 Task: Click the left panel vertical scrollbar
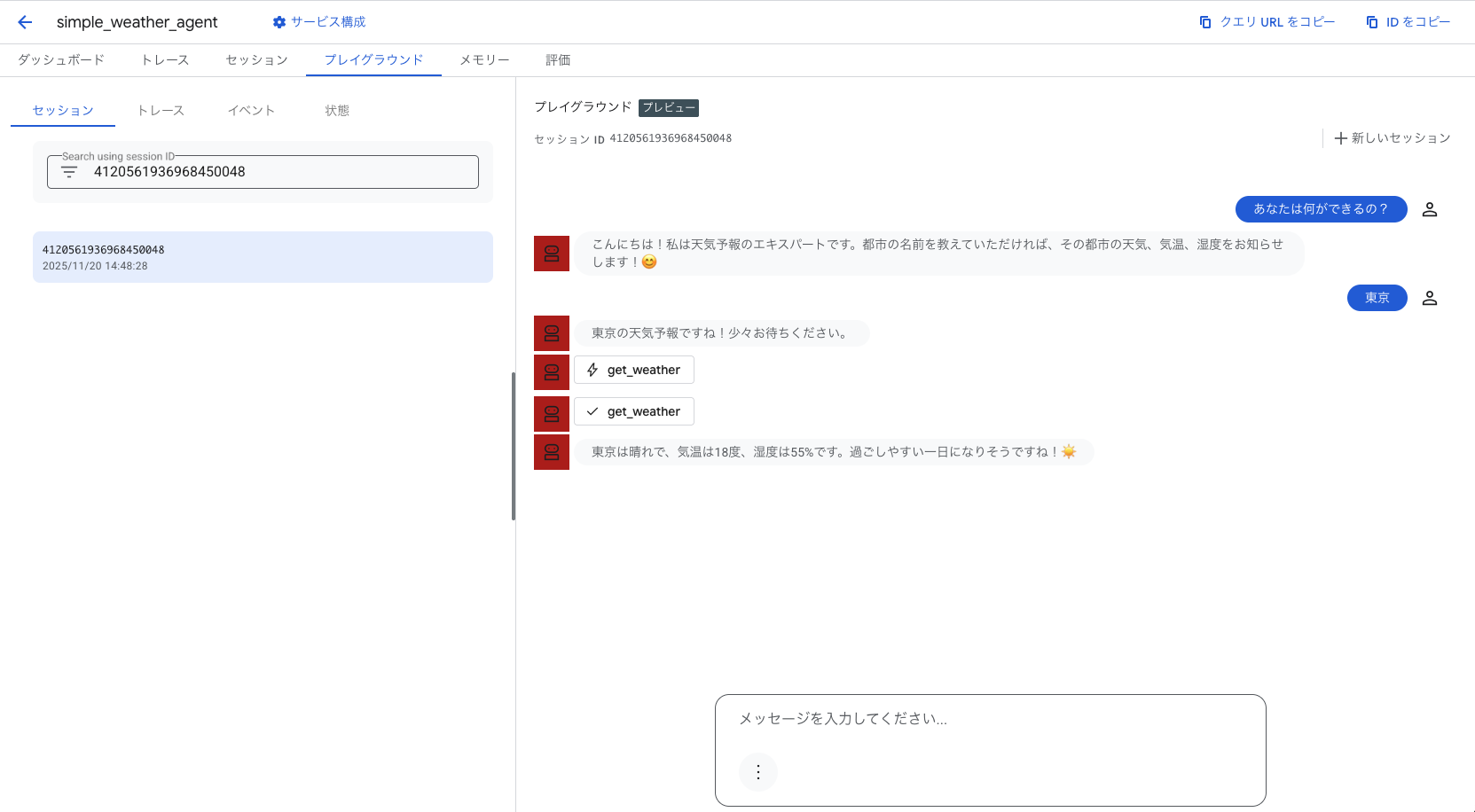[x=514, y=446]
